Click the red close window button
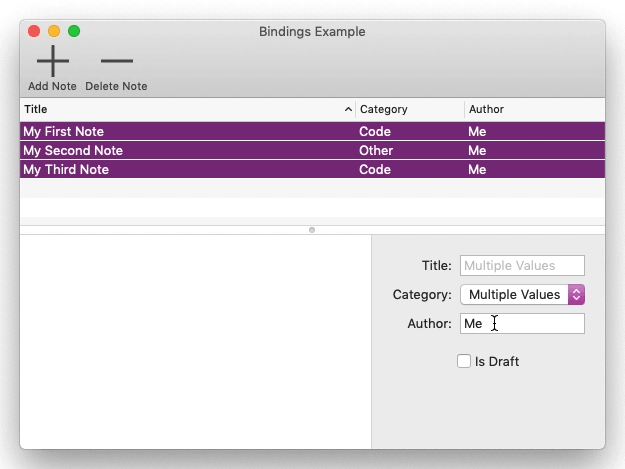This screenshot has width=625, height=469. [x=34, y=31]
